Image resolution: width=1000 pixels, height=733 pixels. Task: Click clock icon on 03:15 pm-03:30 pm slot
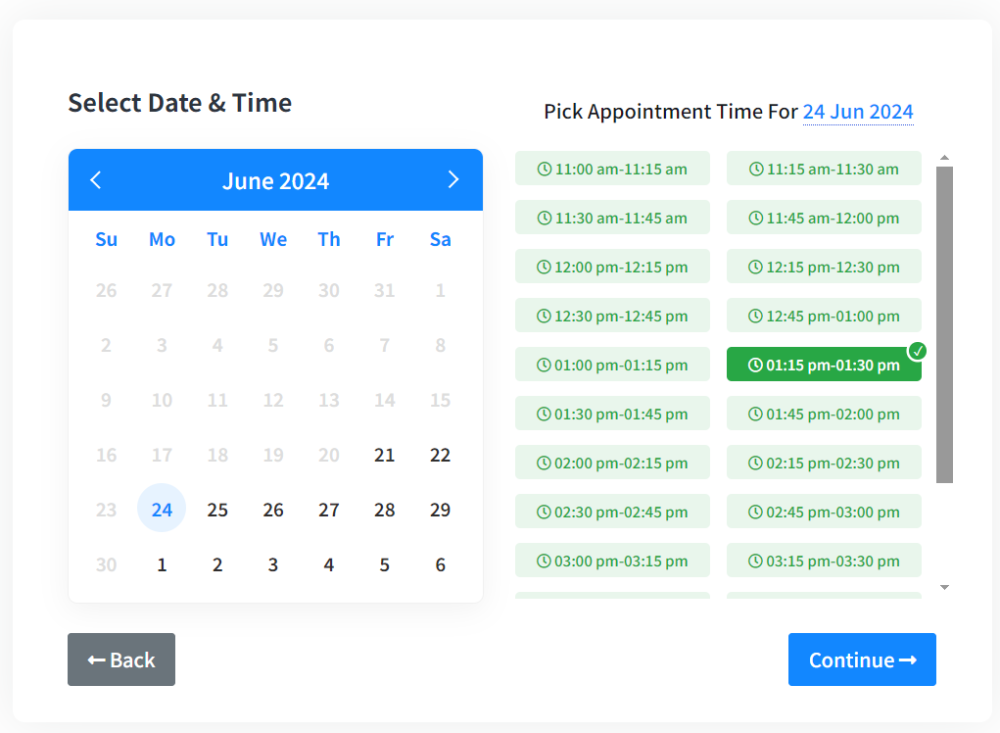tap(756, 561)
